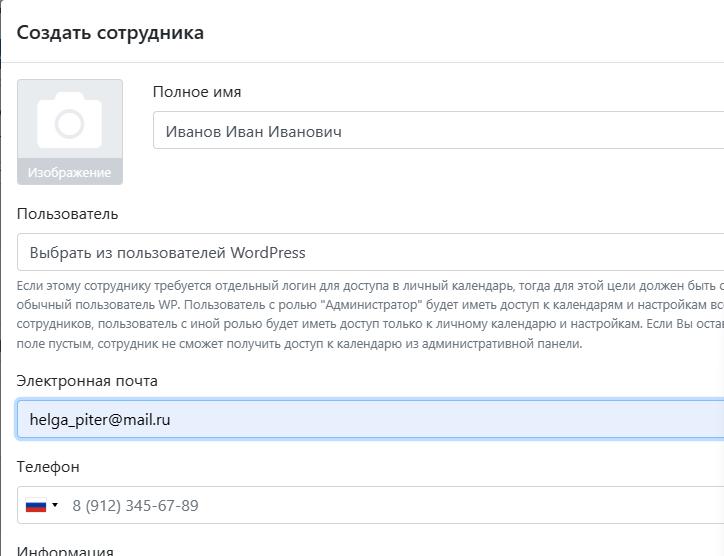Click the "Изображение" caption under the camera
Screen dimensions: 724x556
point(69,172)
